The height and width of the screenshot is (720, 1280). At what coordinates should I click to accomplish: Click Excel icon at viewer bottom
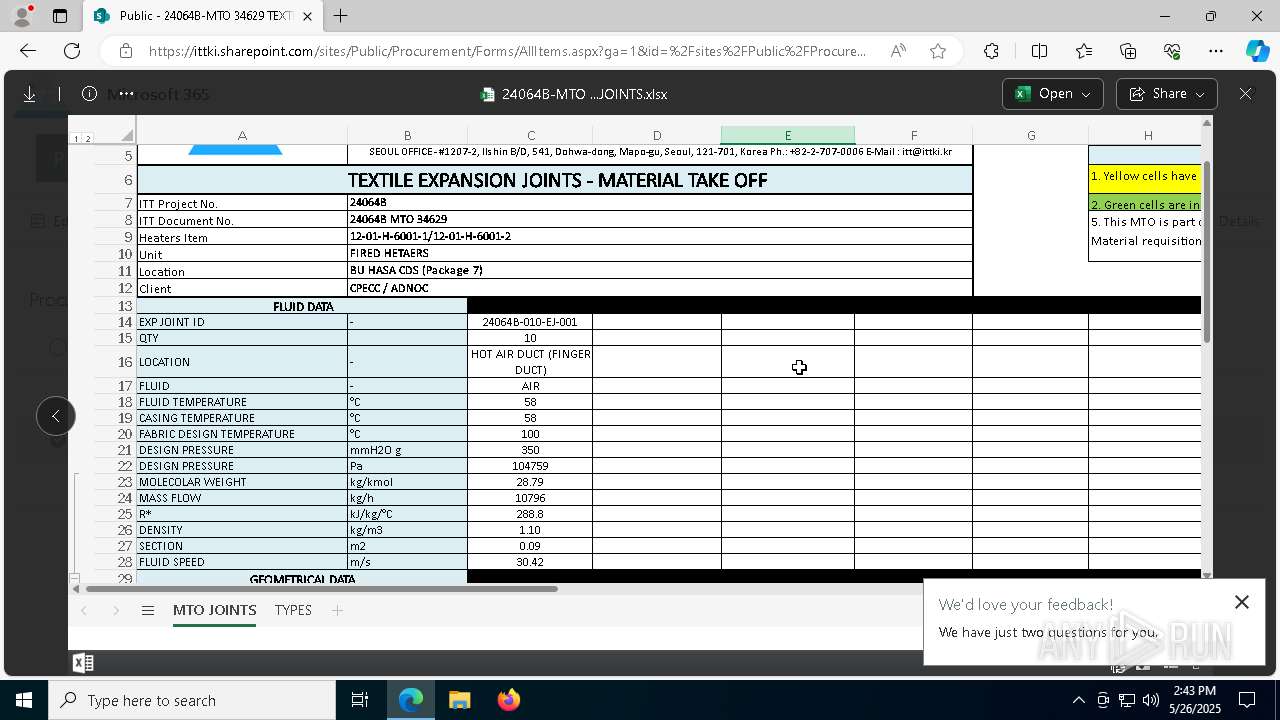click(x=83, y=663)
